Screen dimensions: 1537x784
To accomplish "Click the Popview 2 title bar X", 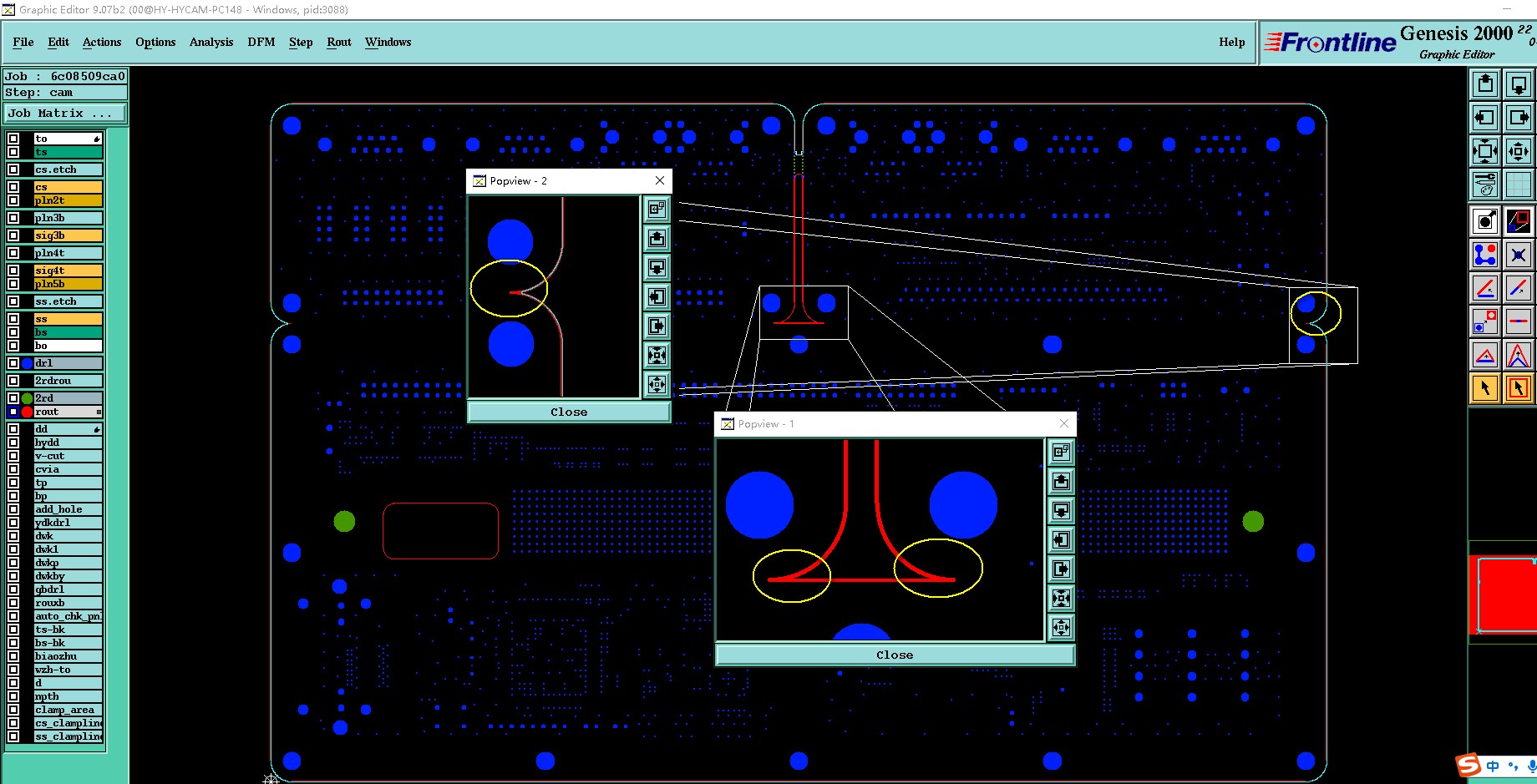I will point(660,180).
